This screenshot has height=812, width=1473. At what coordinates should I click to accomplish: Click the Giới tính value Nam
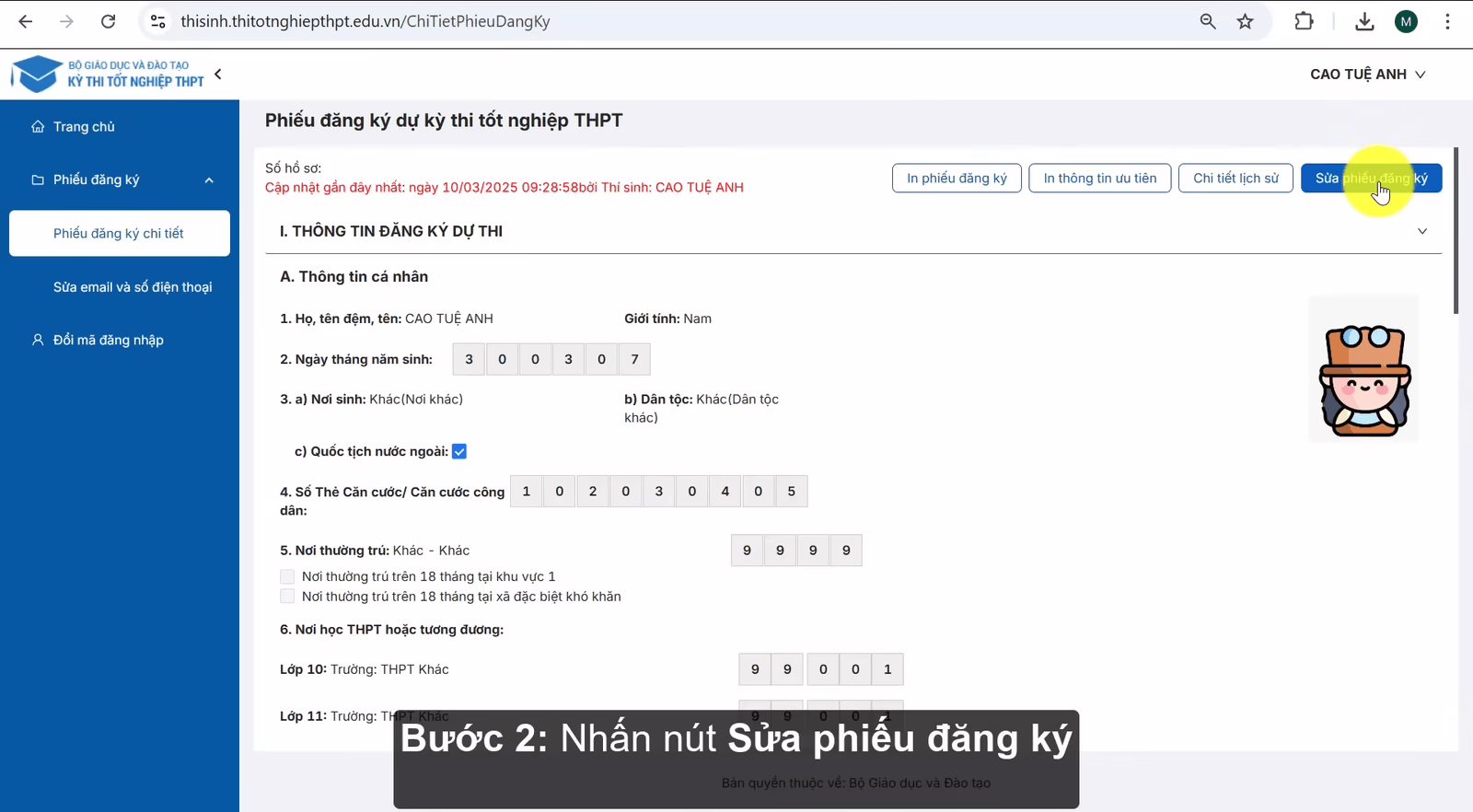[x=697, y=319]
